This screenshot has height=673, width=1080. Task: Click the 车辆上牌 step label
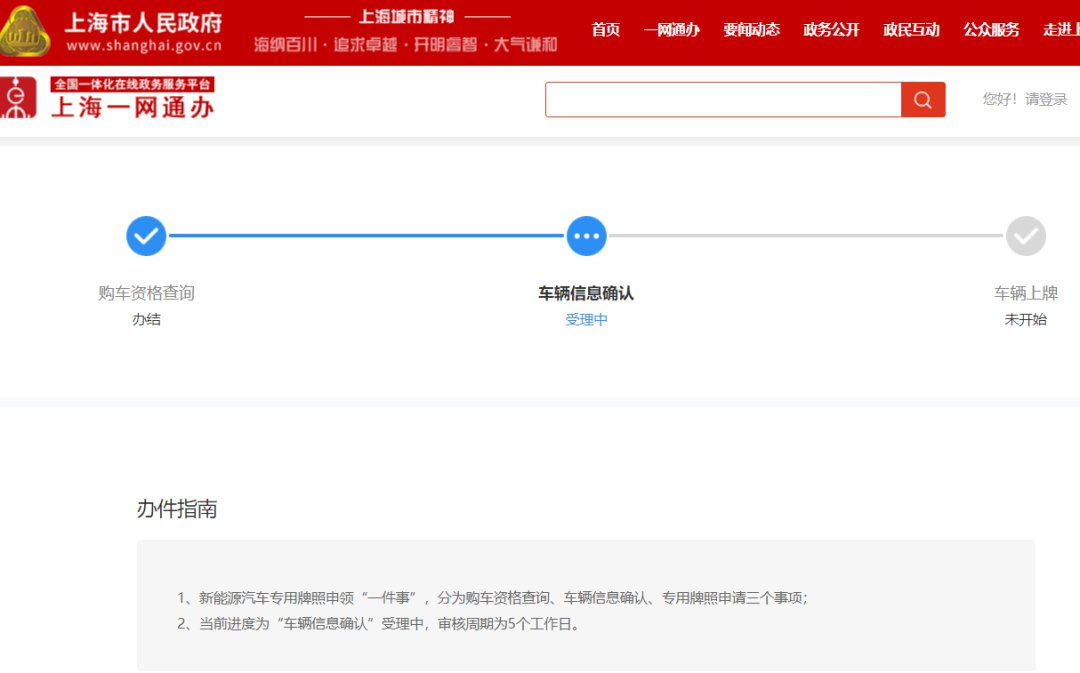[x=1025, y=293]
